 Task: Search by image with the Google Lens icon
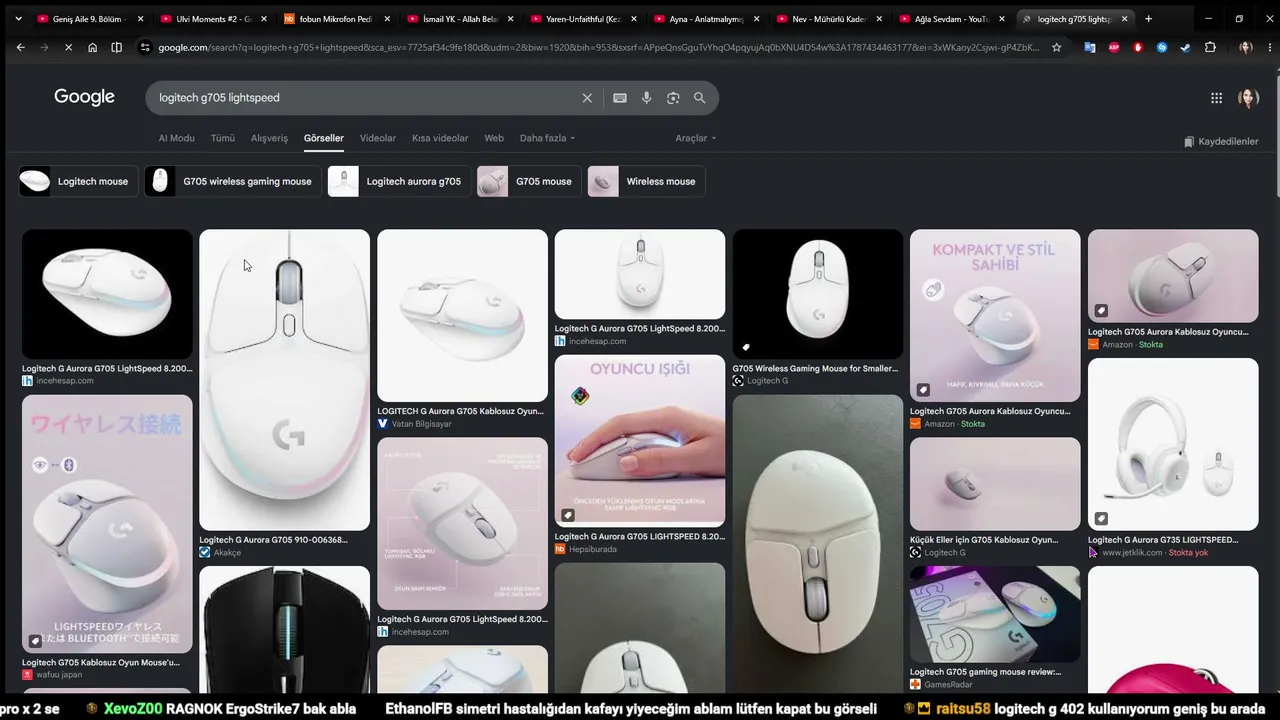point(673,98)
